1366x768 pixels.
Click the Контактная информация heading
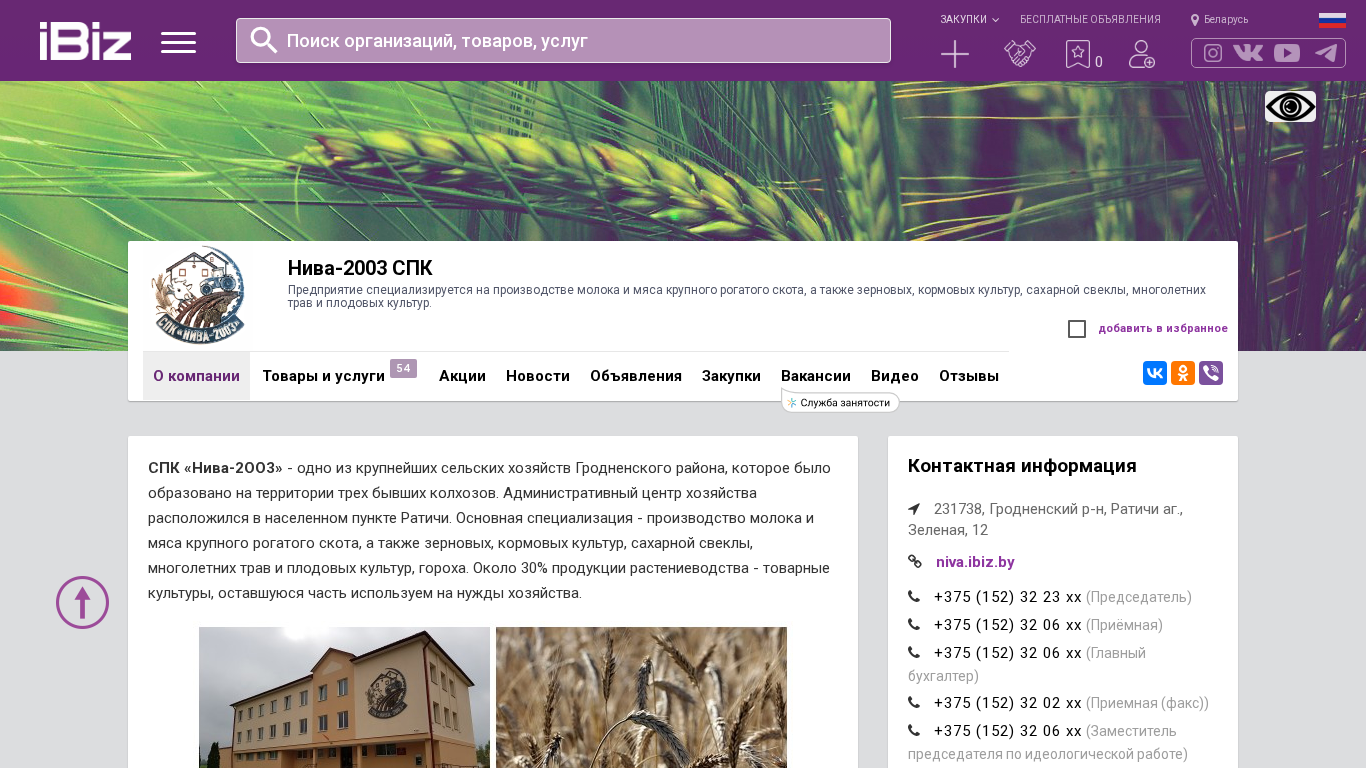(x=1022, y=466)
